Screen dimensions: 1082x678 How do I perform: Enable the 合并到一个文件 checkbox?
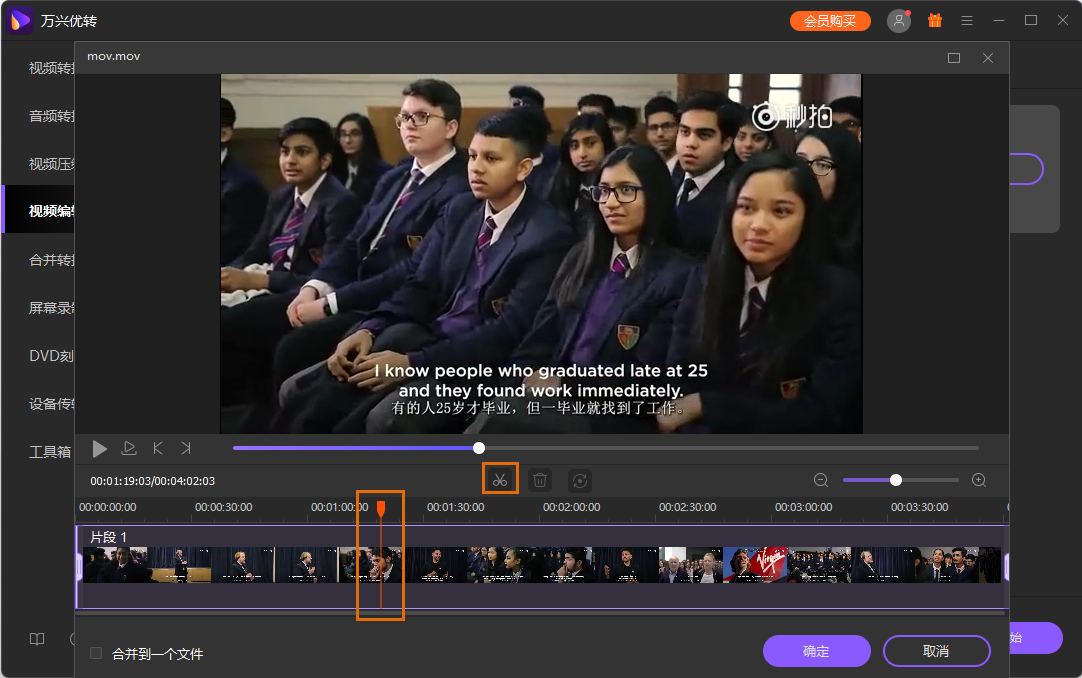point(96,652)
